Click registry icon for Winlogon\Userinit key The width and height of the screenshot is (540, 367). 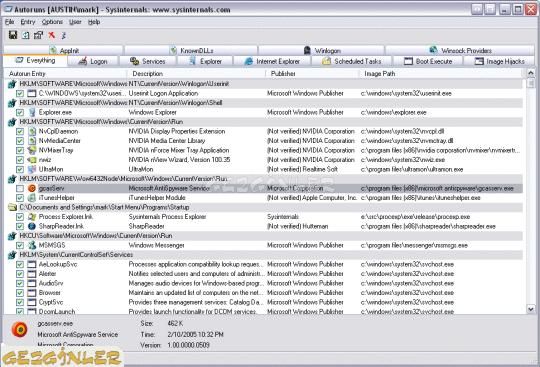point(12,84)
